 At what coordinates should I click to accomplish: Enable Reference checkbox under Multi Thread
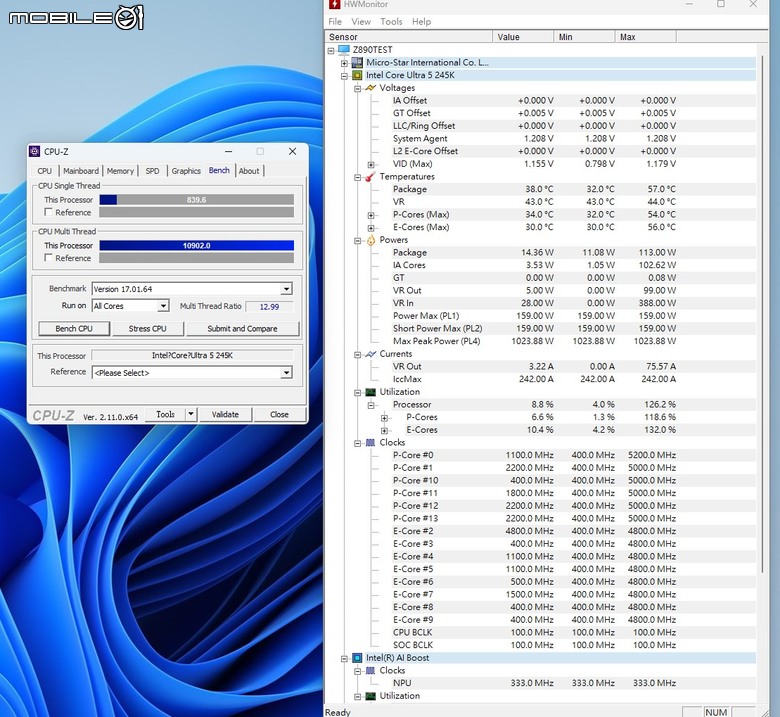(x=48, y=258)
